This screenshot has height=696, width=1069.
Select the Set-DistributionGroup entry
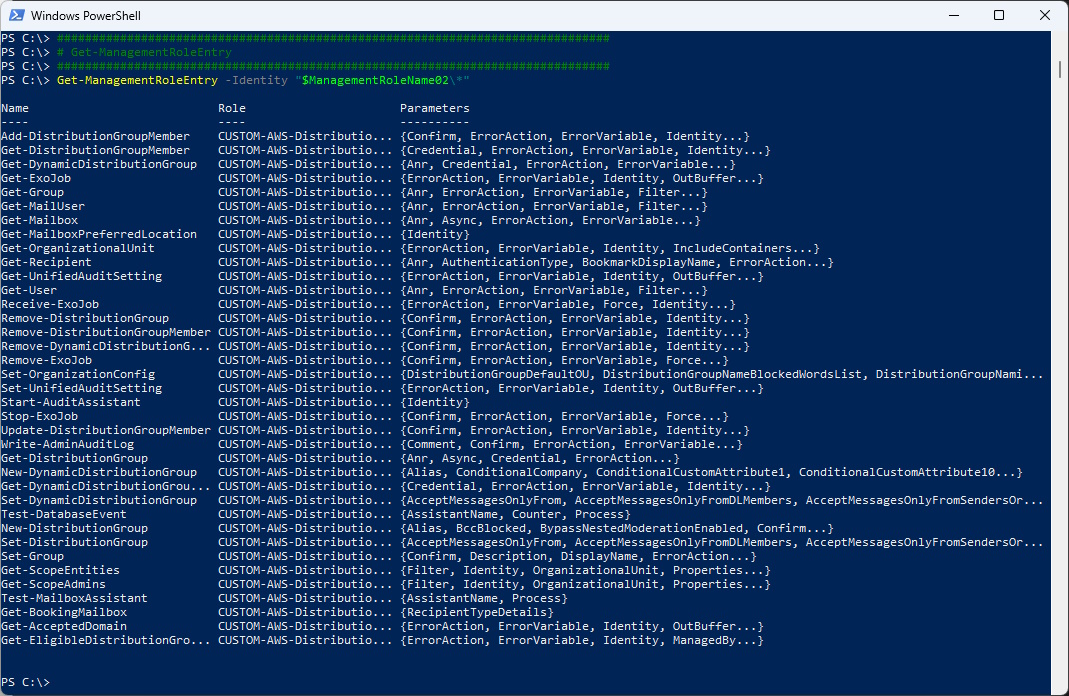pyautogui.click(x=74, y=542)
